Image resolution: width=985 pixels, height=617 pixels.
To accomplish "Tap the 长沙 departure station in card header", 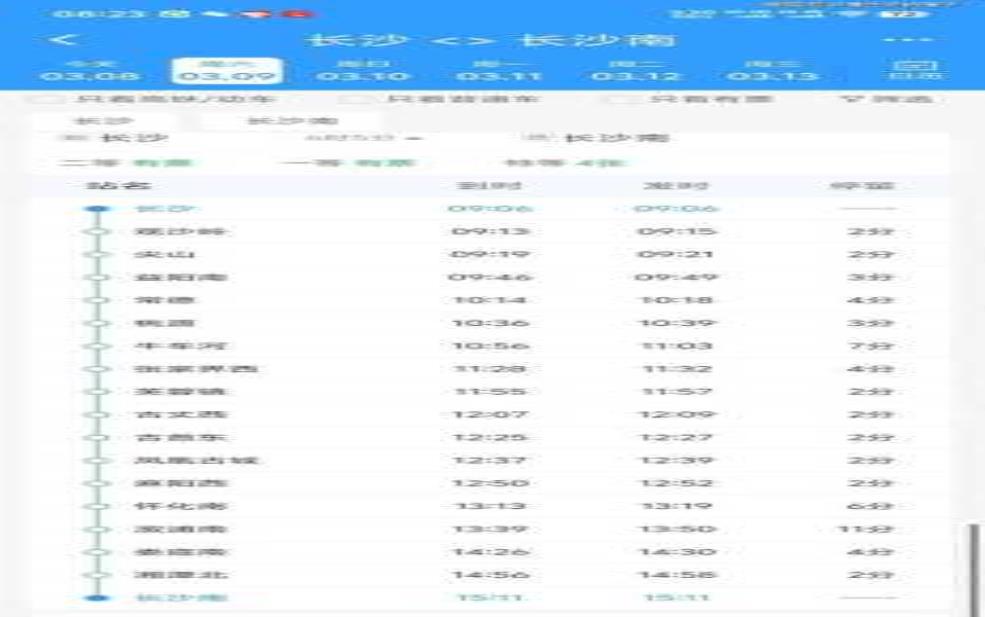I will tap(134, 138).
